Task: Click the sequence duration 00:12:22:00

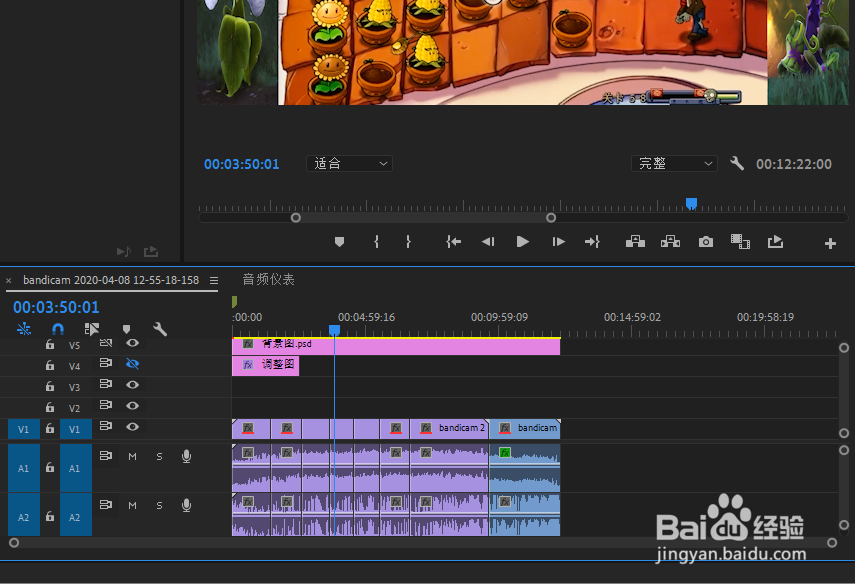Action: pos(794,164)
